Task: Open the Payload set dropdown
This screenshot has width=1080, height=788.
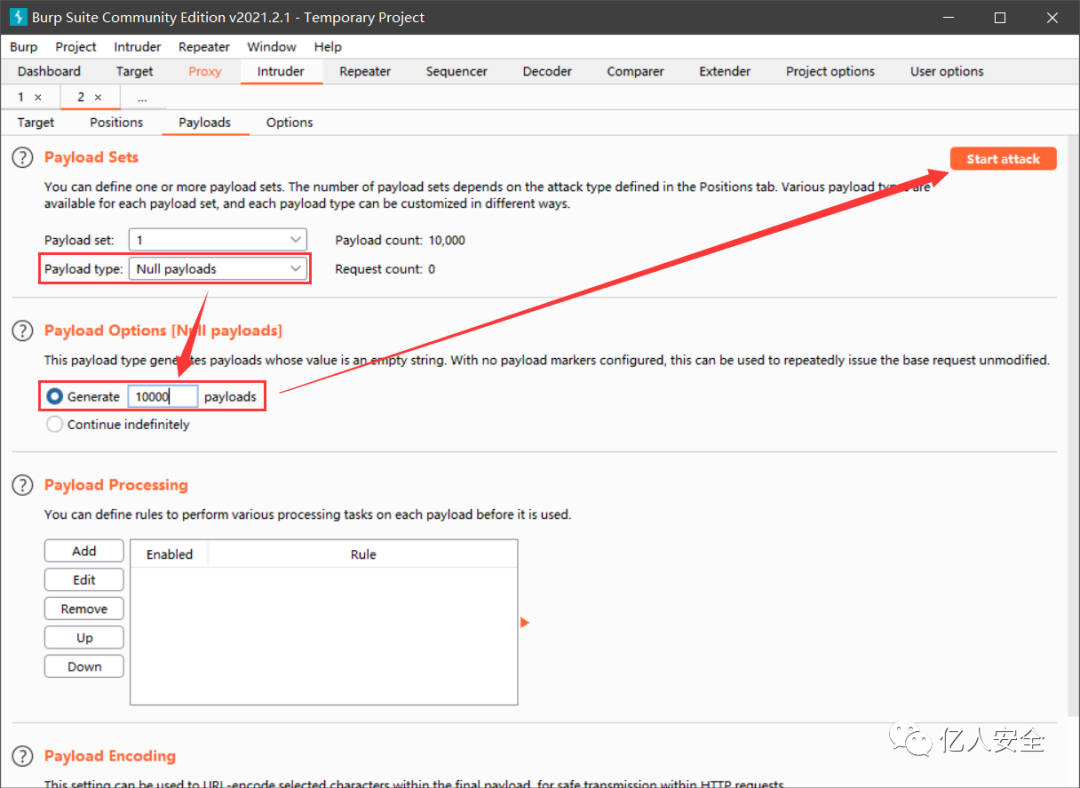Action: pyautogui.click(x=218, y=240)
